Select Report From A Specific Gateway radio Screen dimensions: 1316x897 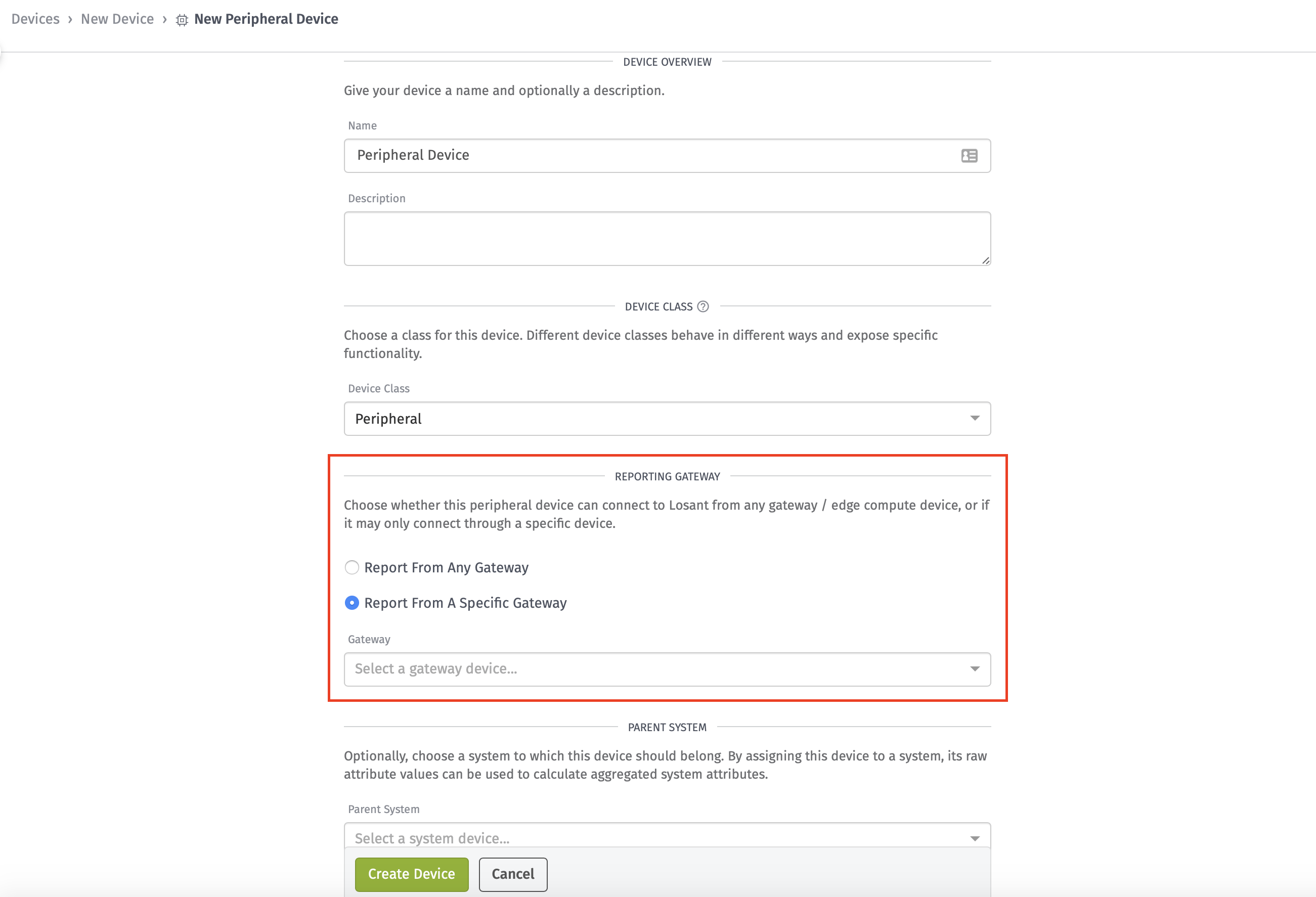tap(352, 603)
